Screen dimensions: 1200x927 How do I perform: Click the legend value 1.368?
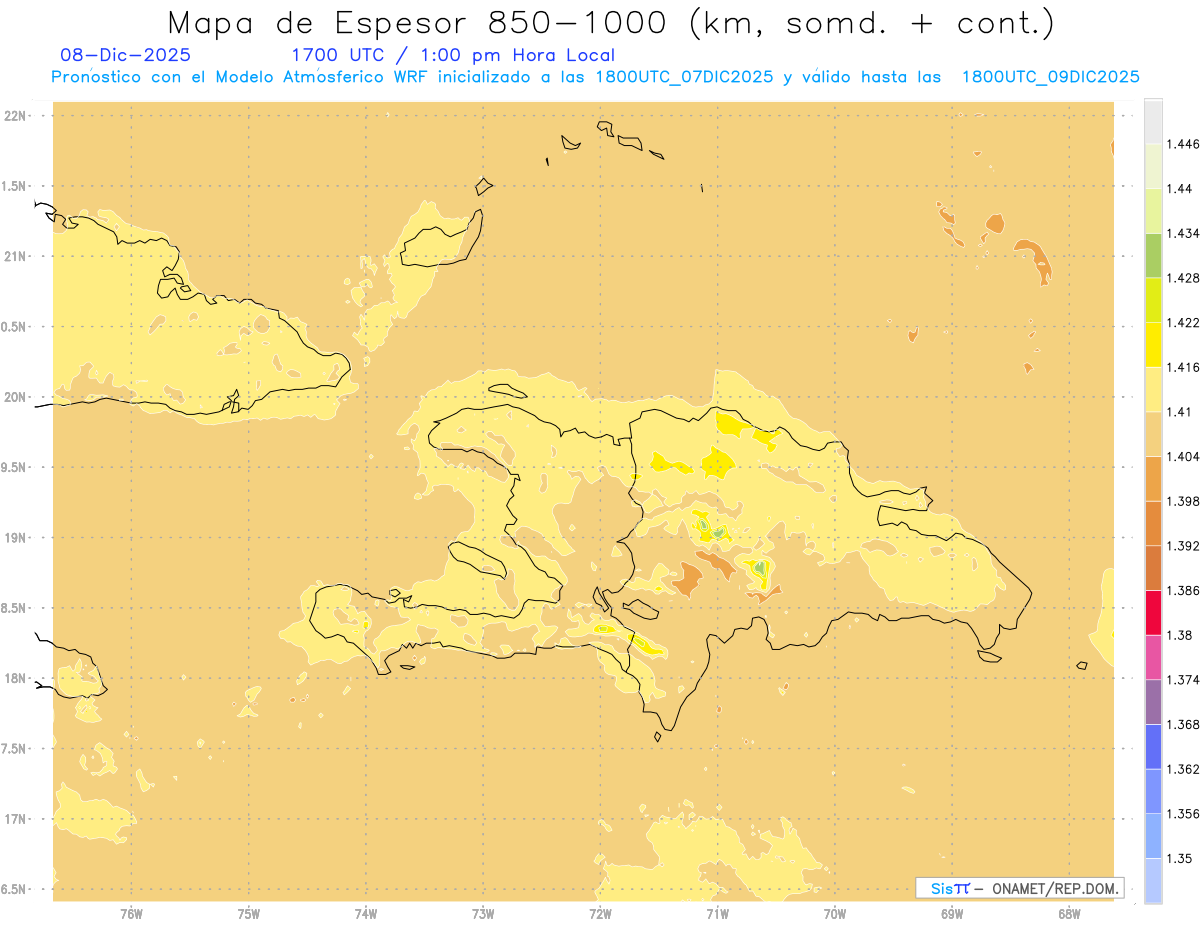click(x=1183, y=724)
